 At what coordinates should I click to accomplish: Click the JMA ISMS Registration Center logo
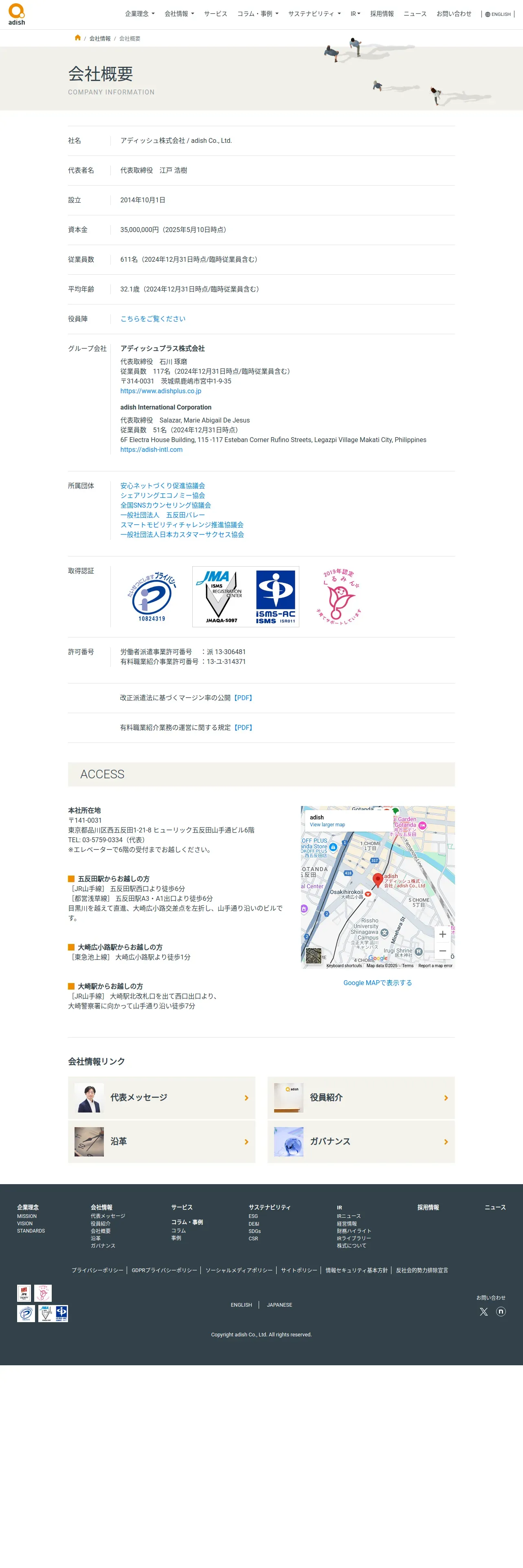(x=220, y=596)
